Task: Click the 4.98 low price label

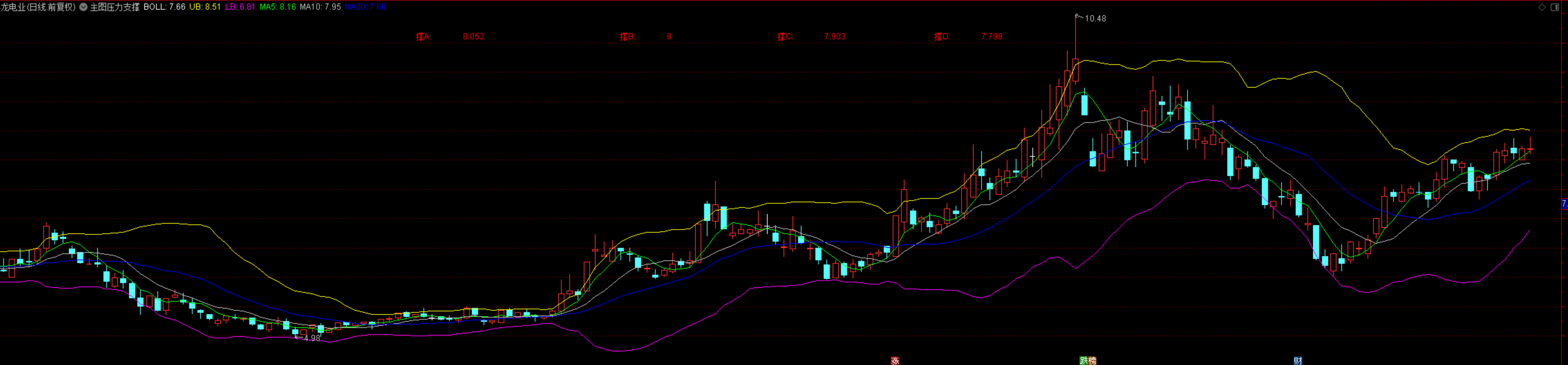Action: [311, 338]
